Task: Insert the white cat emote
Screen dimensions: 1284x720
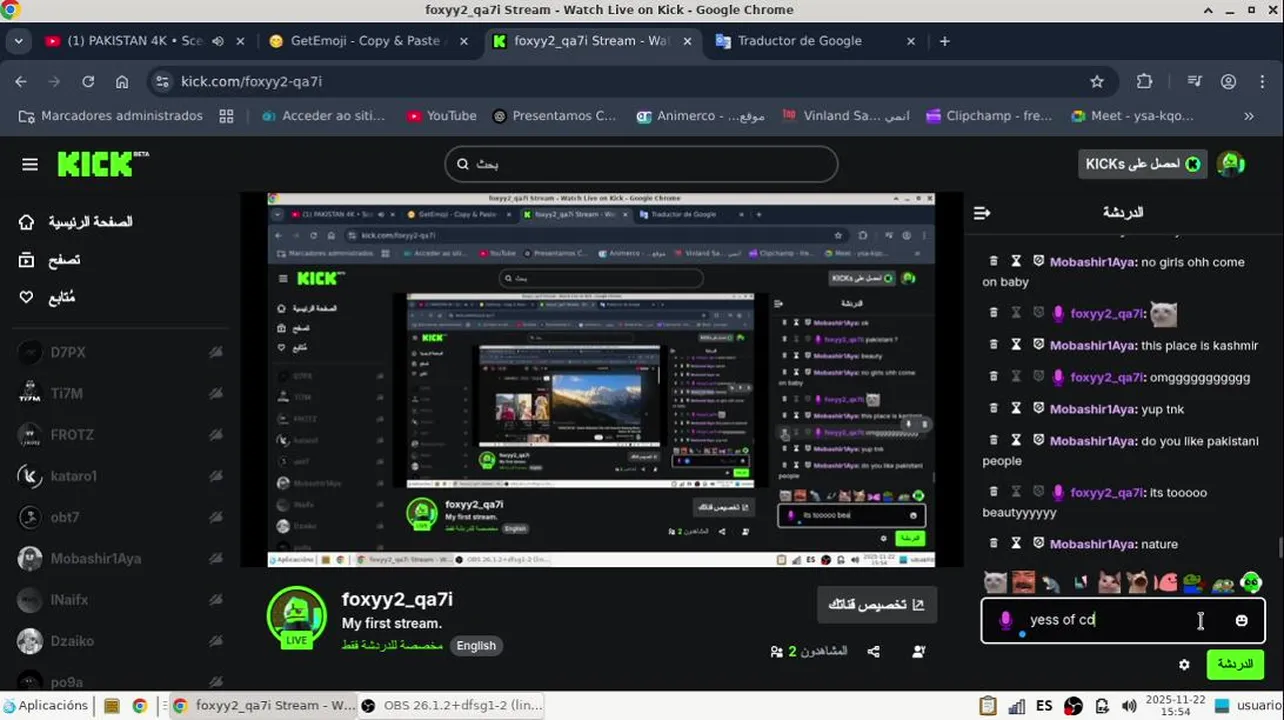Action: tap(995, 581)
